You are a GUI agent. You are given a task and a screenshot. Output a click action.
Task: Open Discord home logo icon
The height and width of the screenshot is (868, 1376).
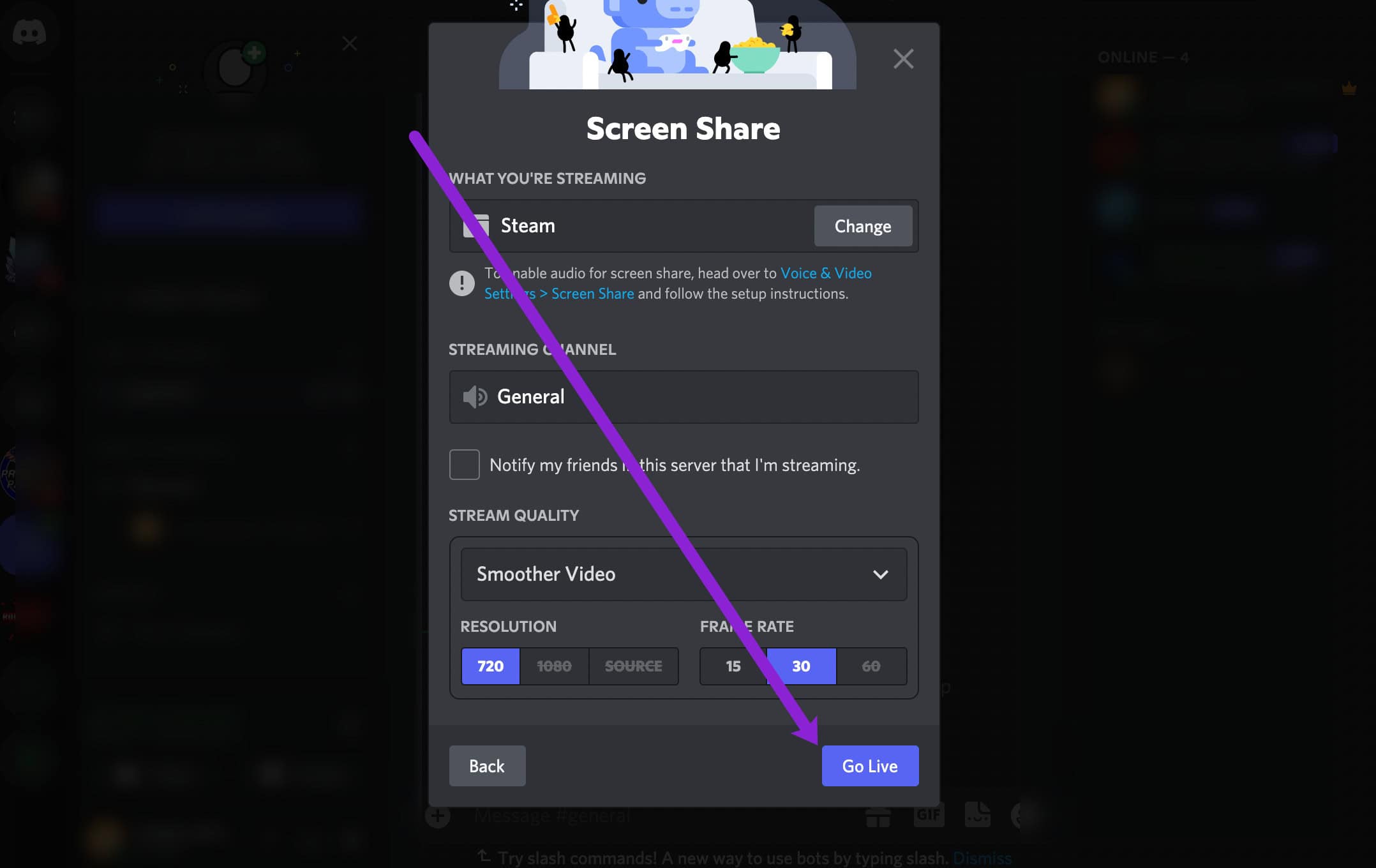pos(29,33)
